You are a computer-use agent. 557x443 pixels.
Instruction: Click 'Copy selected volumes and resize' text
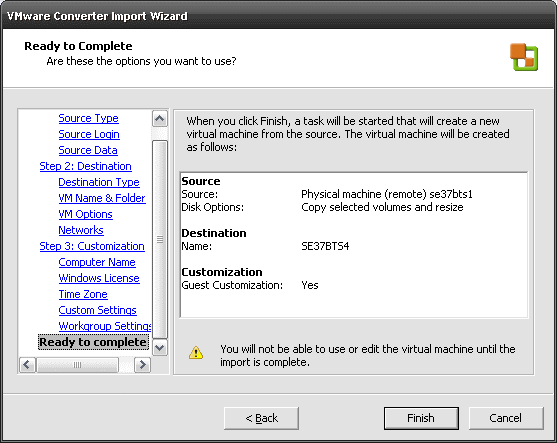pyautogui.click(x=382, y=207)
